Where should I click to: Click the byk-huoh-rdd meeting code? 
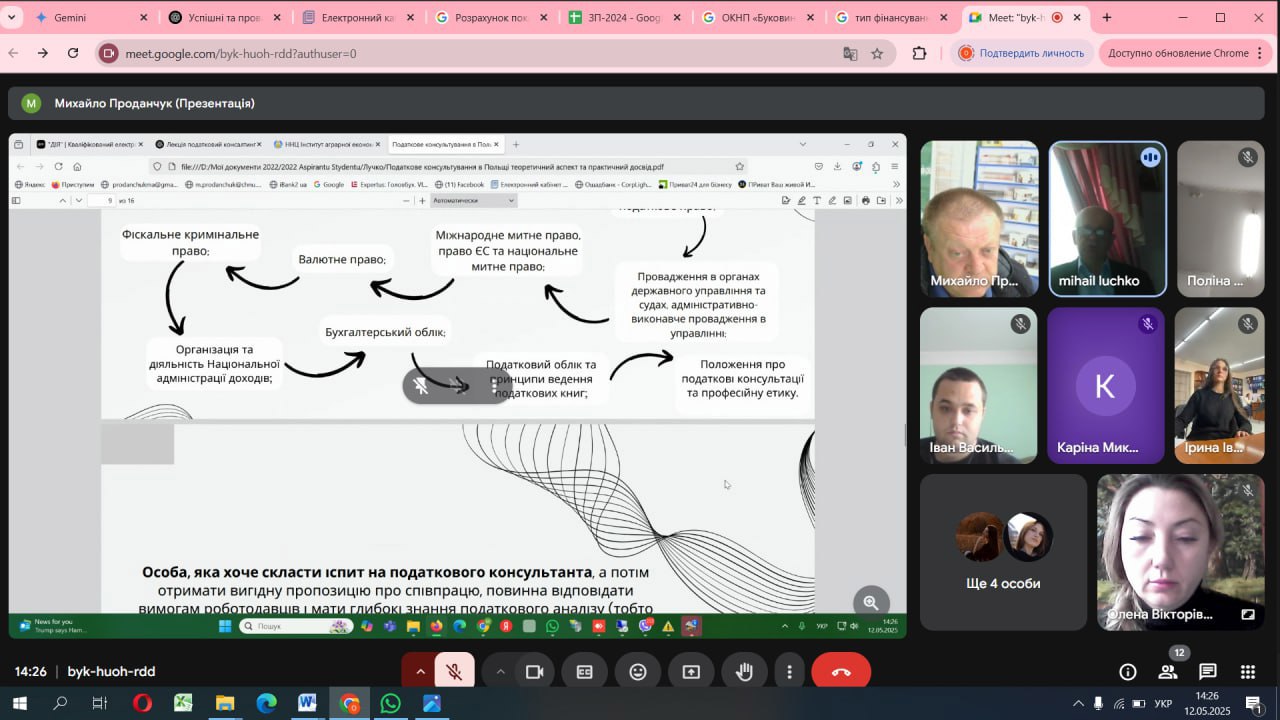click(111, 672)
